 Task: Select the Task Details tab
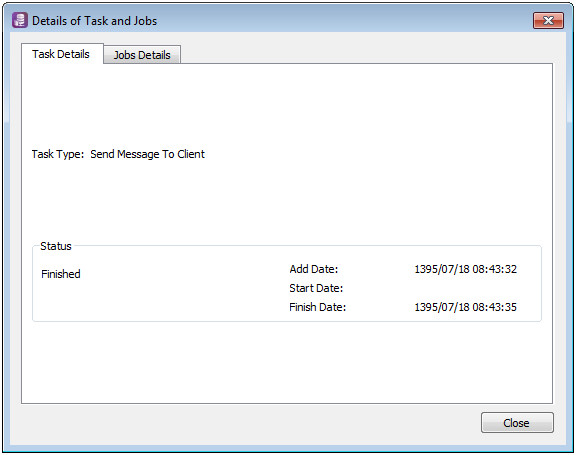click(x=61, y=54)
